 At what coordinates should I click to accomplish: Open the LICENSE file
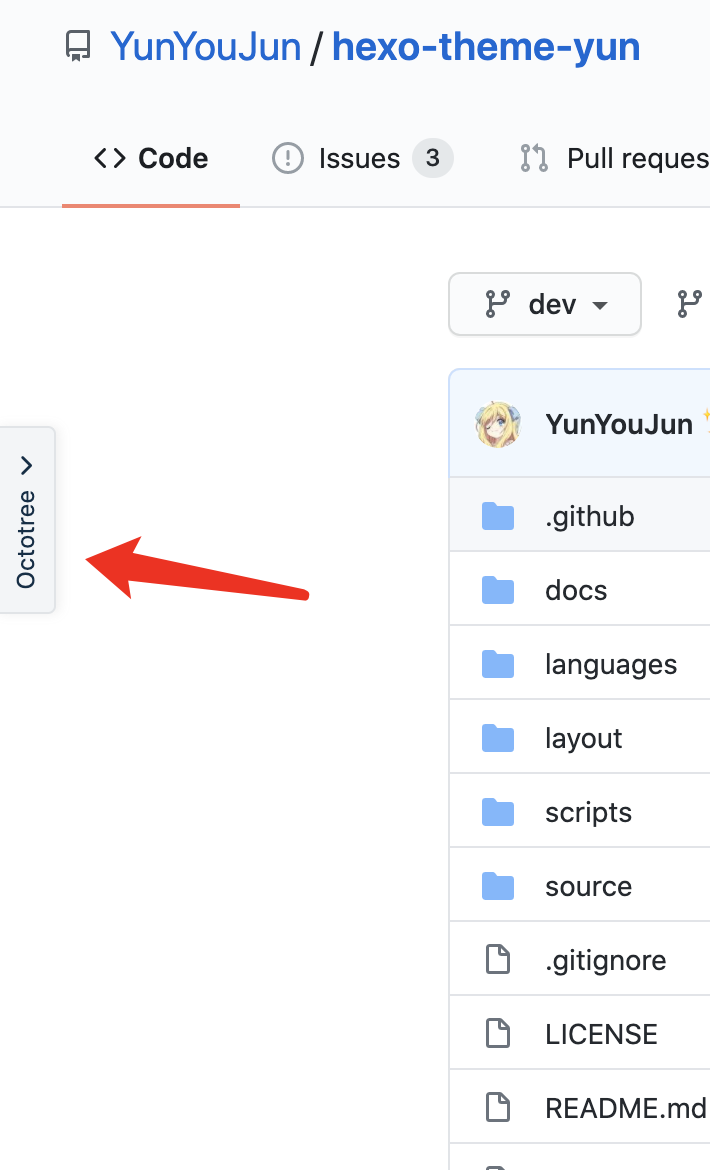click(x=601, y=1033)
